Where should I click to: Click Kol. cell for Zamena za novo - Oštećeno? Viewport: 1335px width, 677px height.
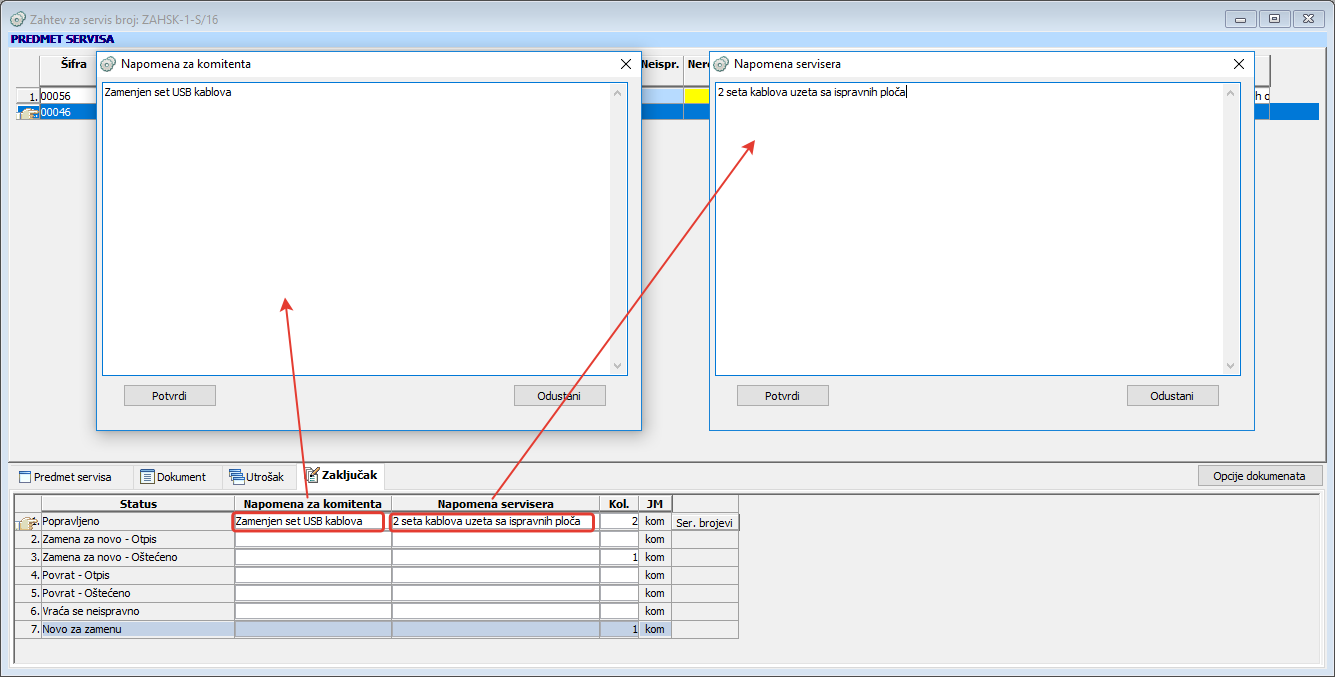tap(620, 557)
